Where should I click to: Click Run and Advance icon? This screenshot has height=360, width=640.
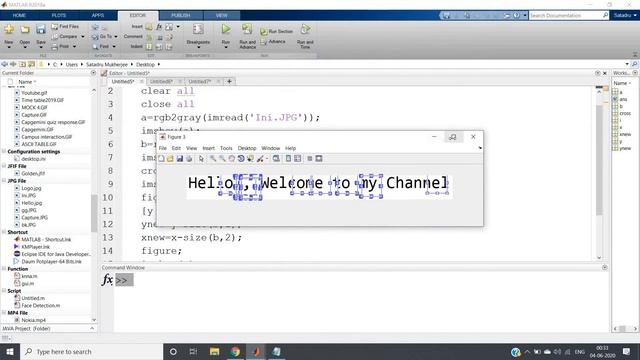(247, 29)
